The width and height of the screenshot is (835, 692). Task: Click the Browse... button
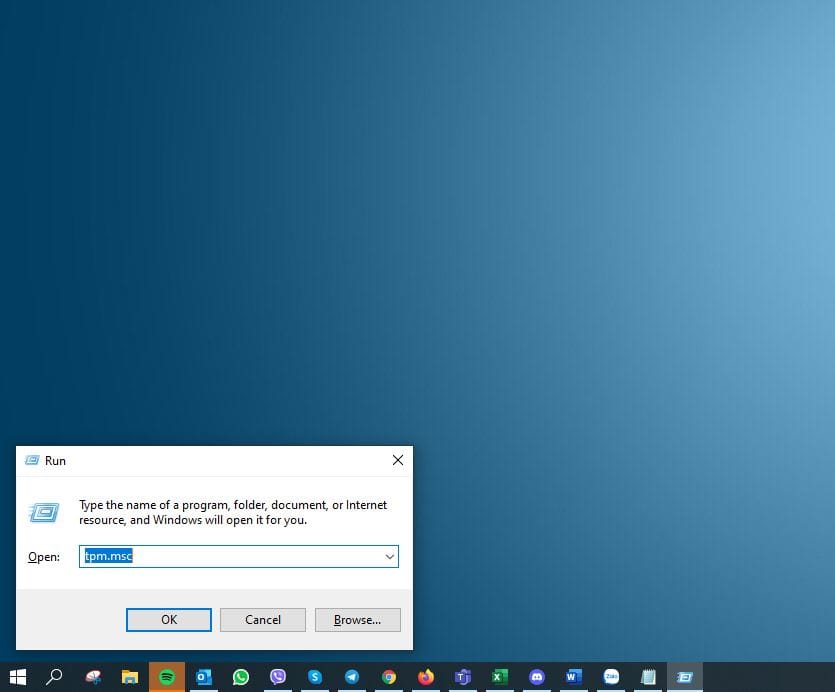tap(357, 620)
